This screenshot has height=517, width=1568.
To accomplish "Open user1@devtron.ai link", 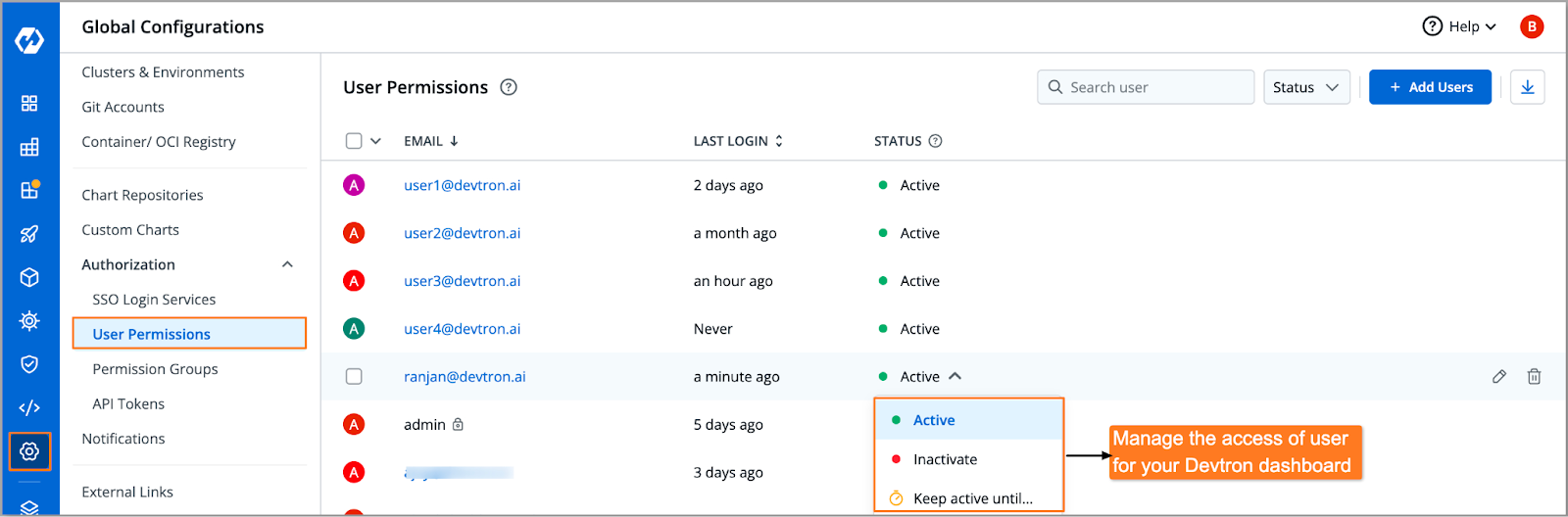I will [463, 185].
